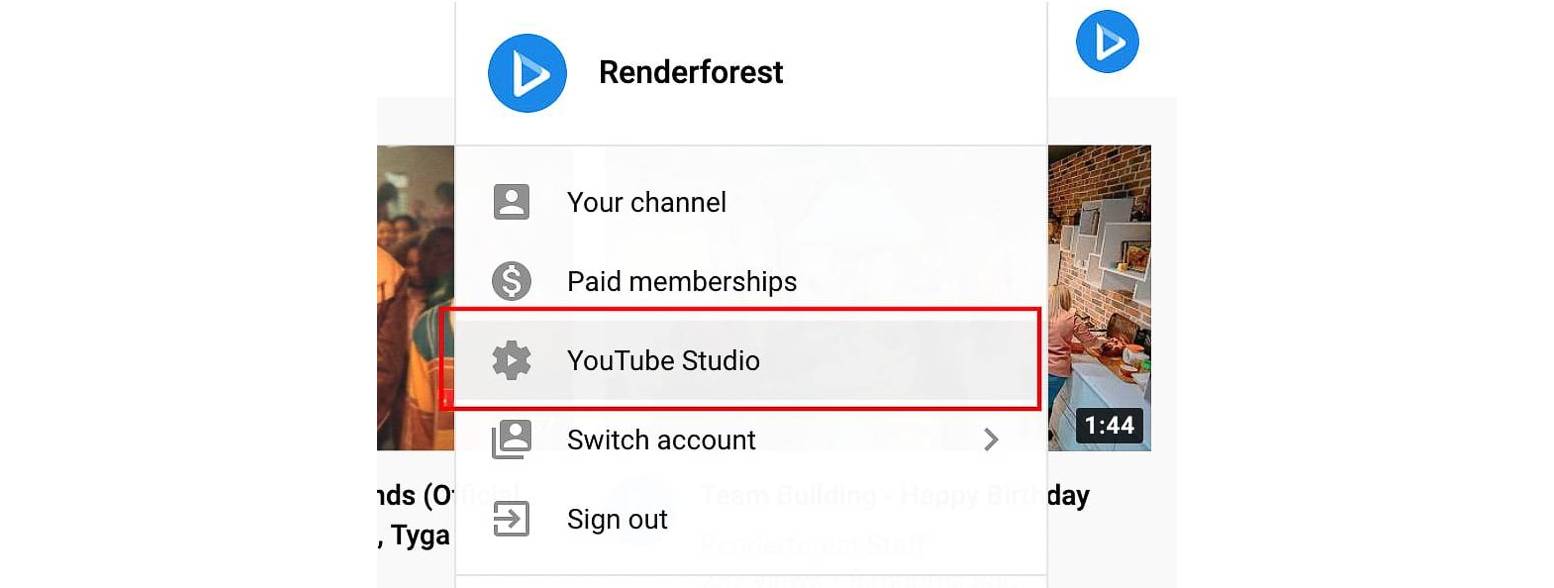Click the person icon beside Your channel
The width and height of the screenshot is (1554, 588).
512,202
